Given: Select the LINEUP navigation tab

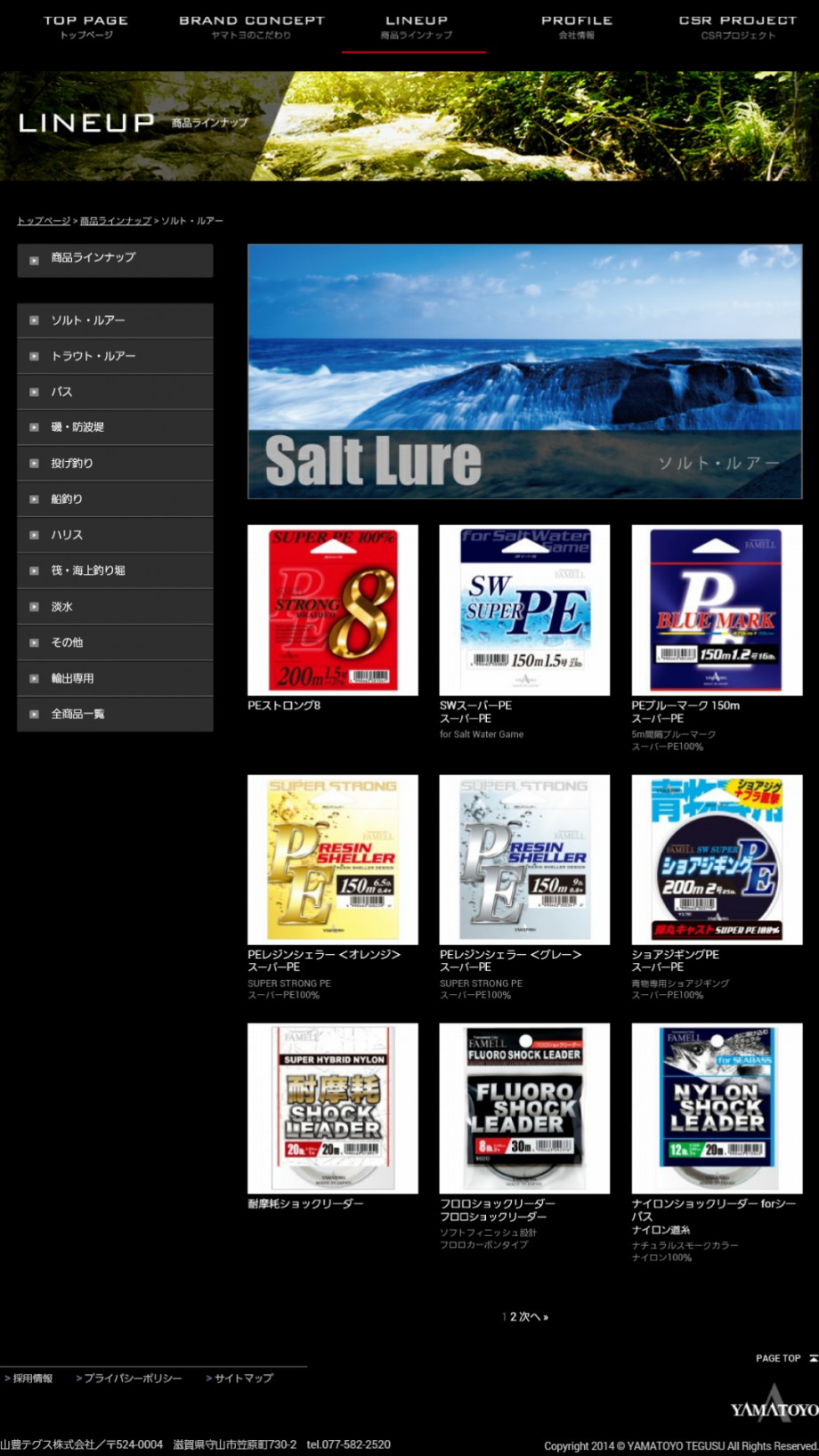Looking at the screenshot, I should tap(416, 27).
